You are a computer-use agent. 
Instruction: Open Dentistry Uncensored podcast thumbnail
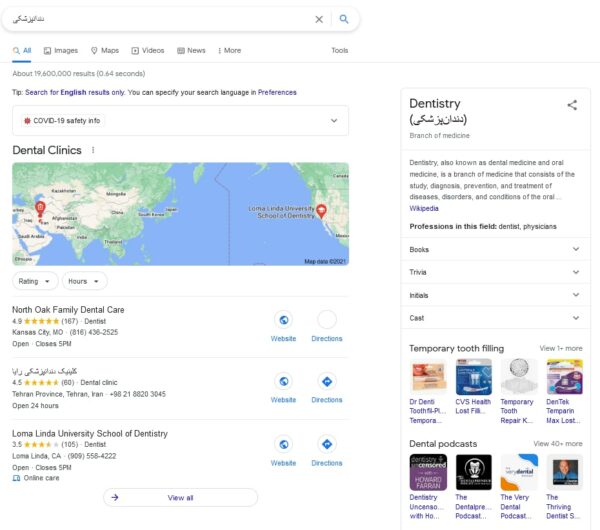point(428,472)
